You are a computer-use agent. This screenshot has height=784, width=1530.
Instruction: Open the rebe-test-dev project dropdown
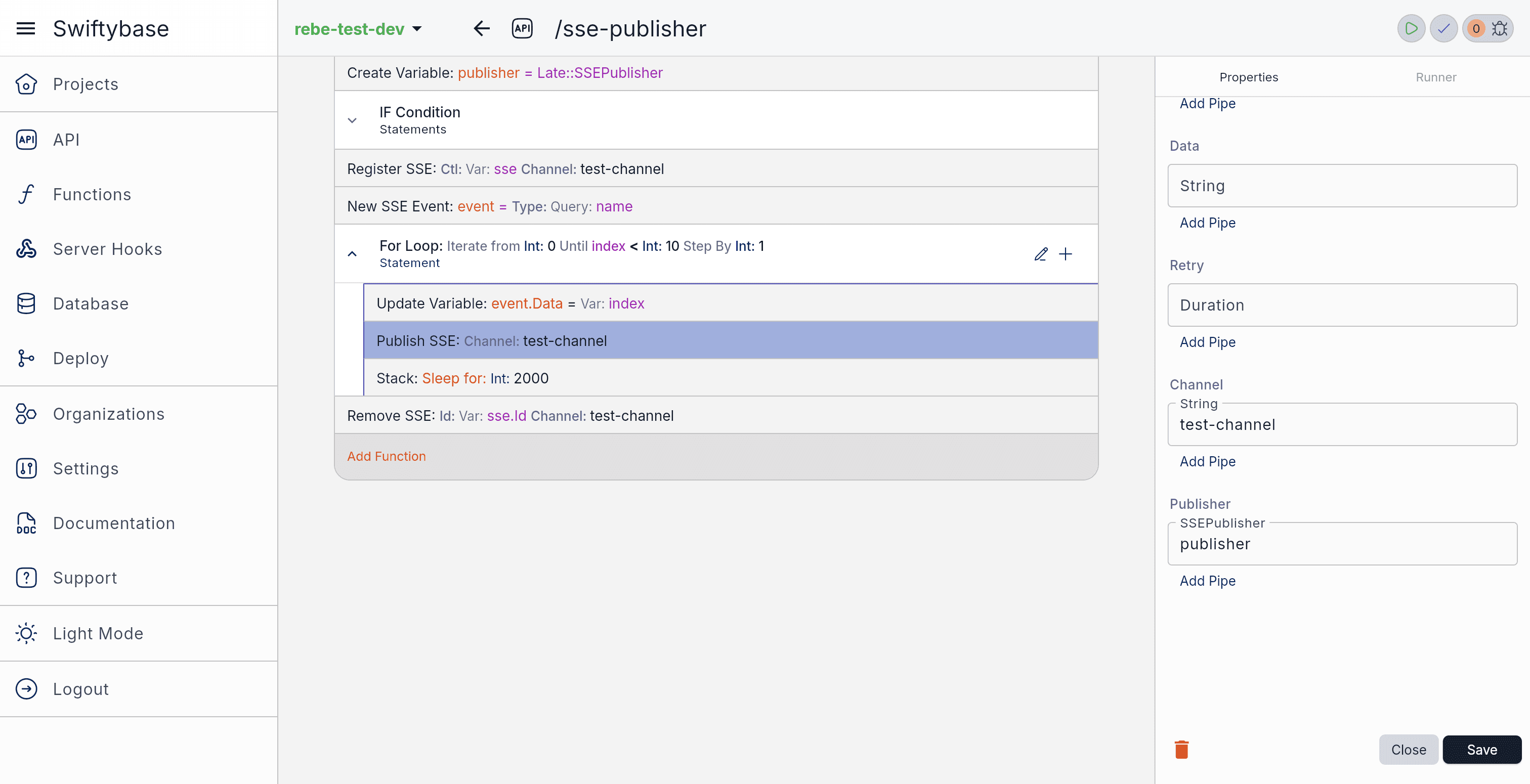(358, 28)
